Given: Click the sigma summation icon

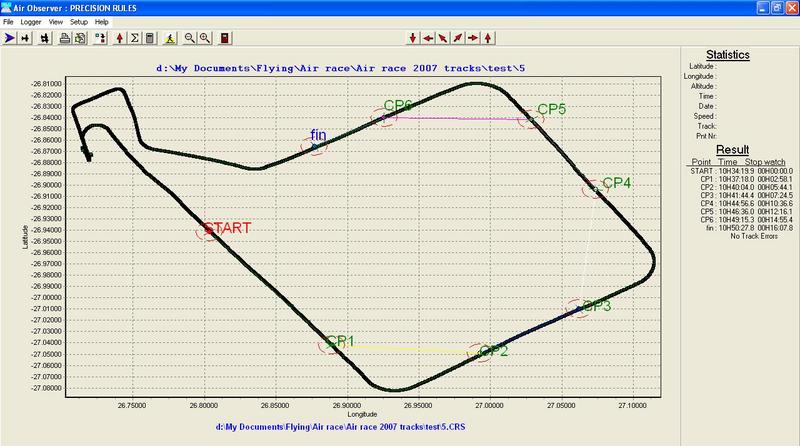Looking at the screenshot, I should [135, 38].
